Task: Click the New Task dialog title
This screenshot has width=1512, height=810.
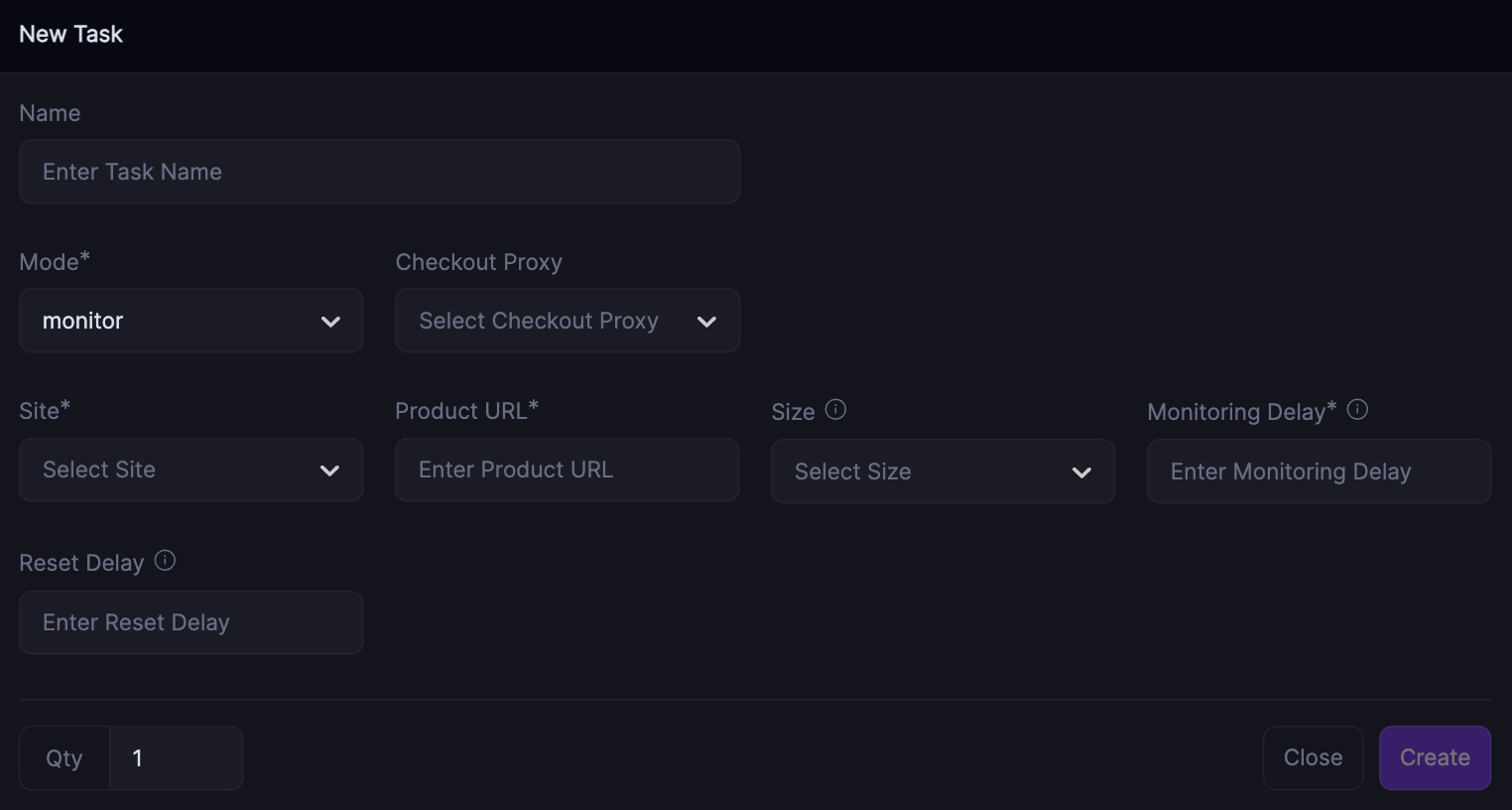Action: 71,34
